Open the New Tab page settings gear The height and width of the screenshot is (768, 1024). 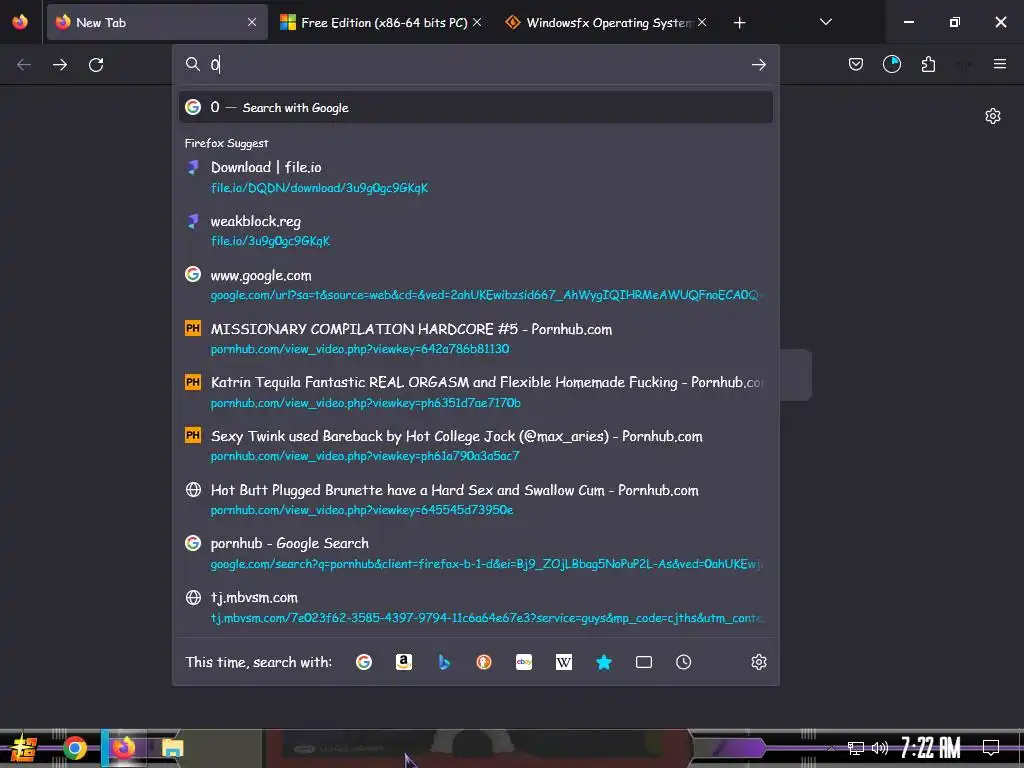point(993,116)
